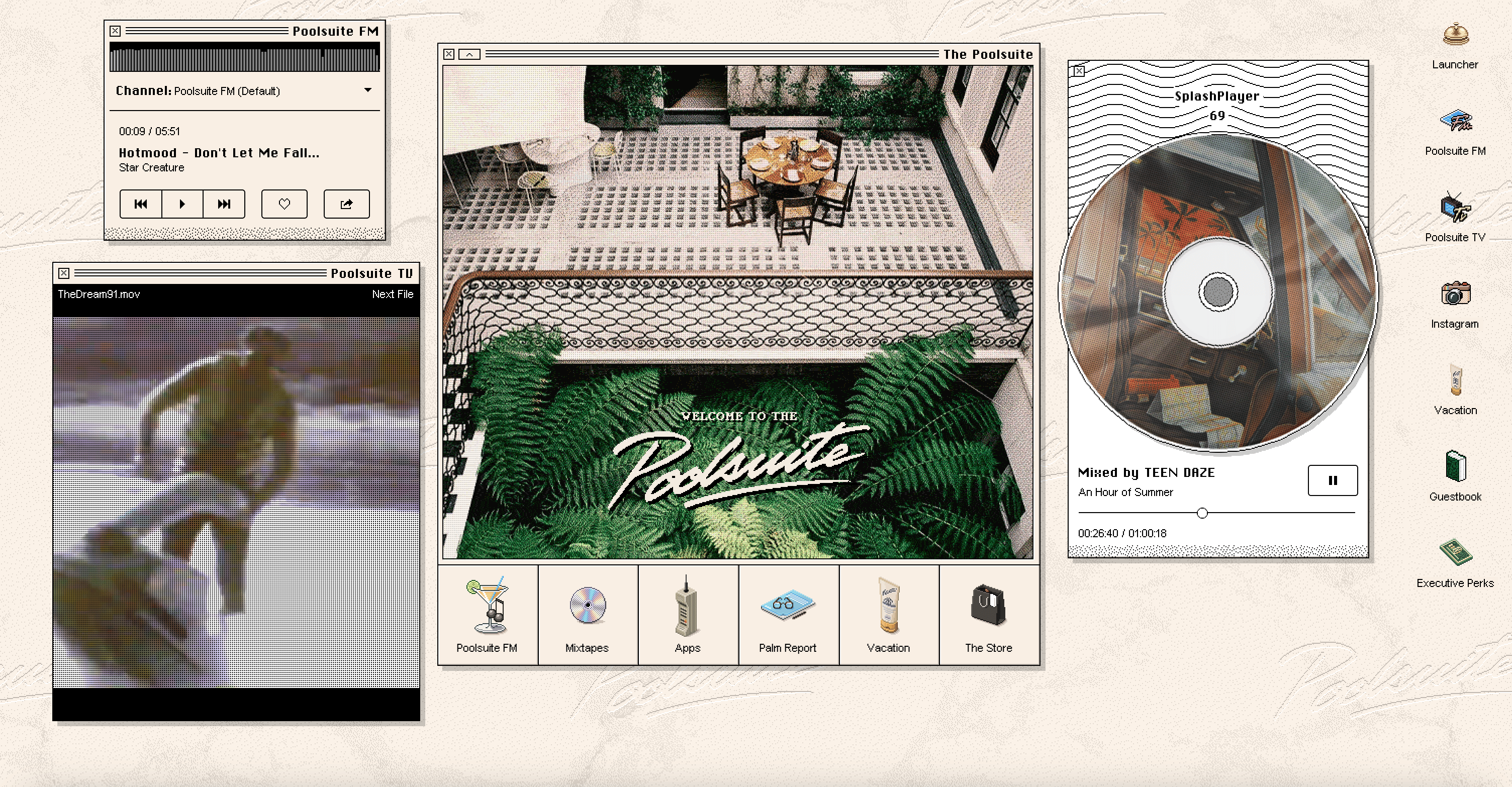The height and width of the screenshot is (787, 1512).
Task: Click the Welcome to the Poolsuite courtyard image
Action: [x=738, y=312]
